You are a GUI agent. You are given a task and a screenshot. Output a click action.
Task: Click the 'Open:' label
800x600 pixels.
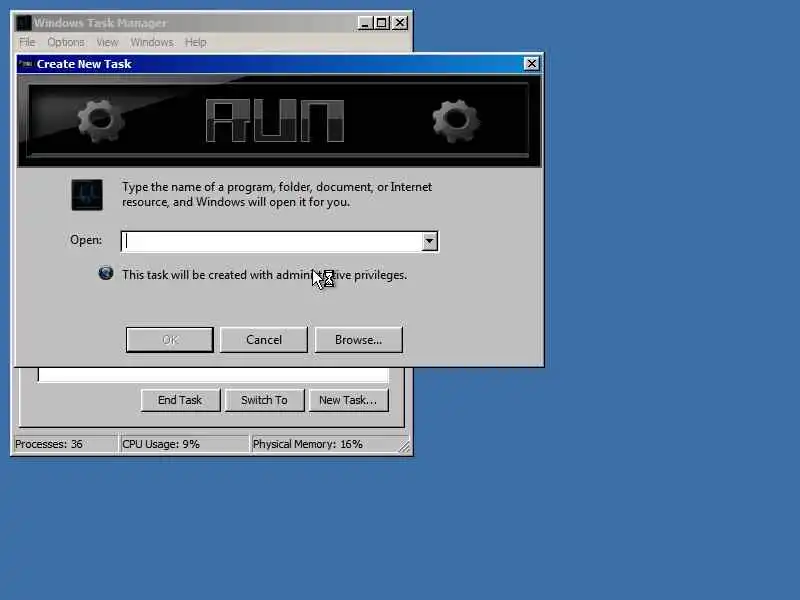(86, 240)
